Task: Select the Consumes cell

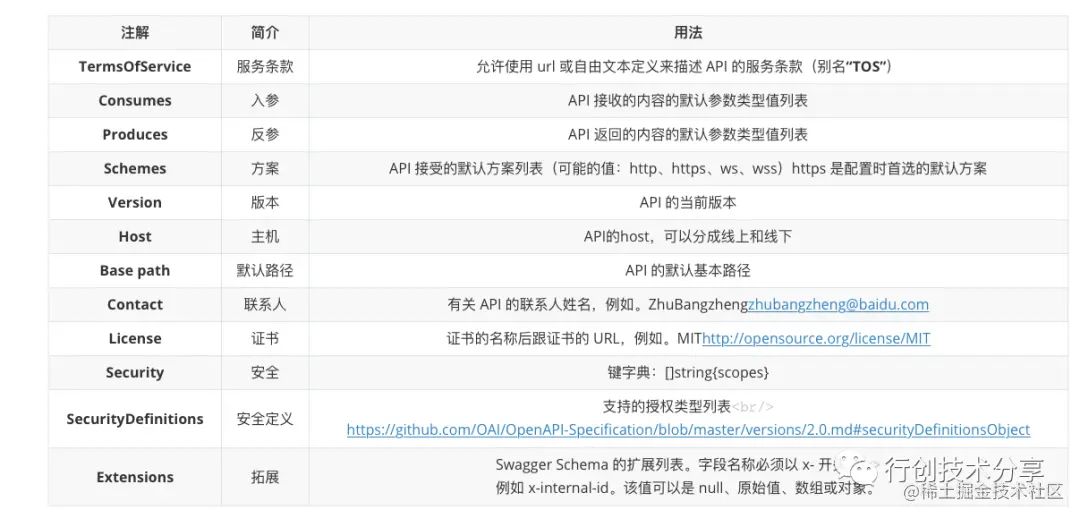Action: point(134,101)
